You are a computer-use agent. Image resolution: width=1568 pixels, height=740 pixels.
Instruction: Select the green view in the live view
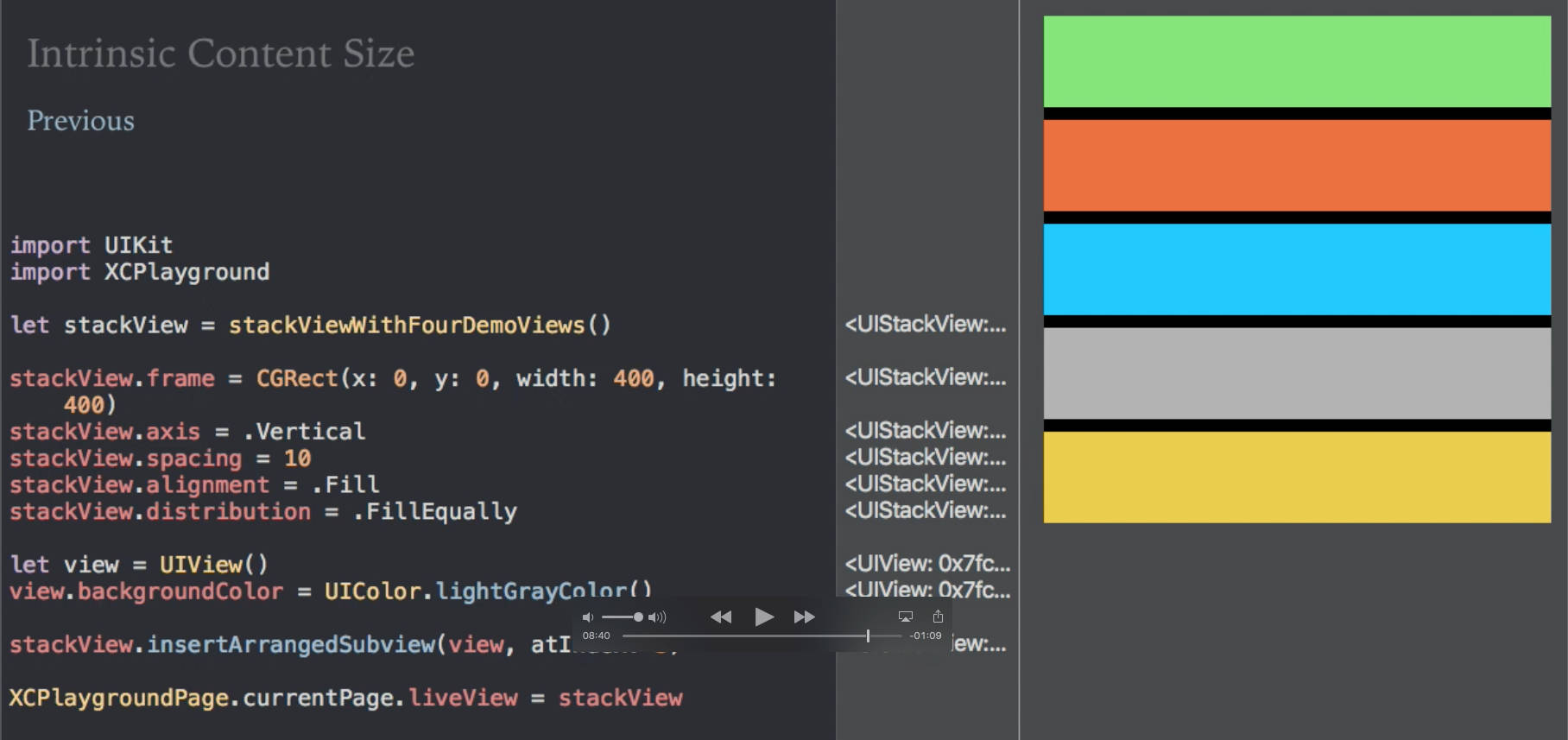1297,61
